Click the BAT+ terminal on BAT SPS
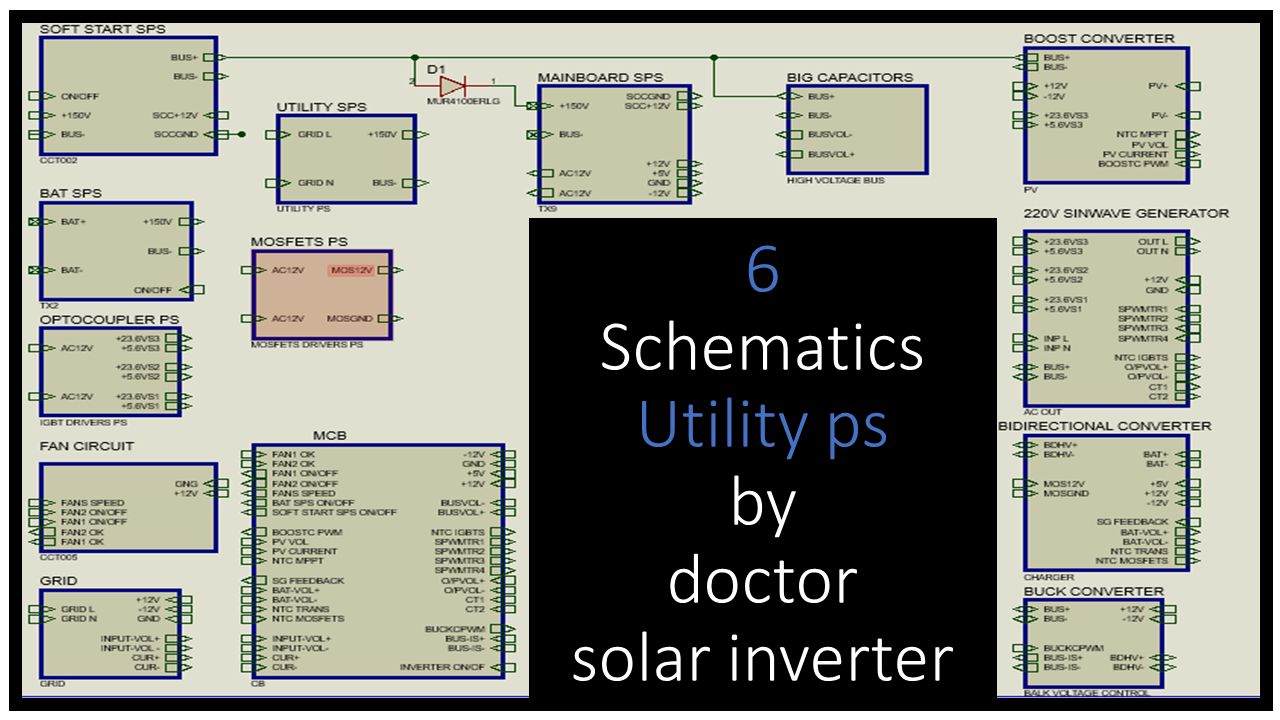Viewport: 1280px width, 720px height. (x=35, y=221)
